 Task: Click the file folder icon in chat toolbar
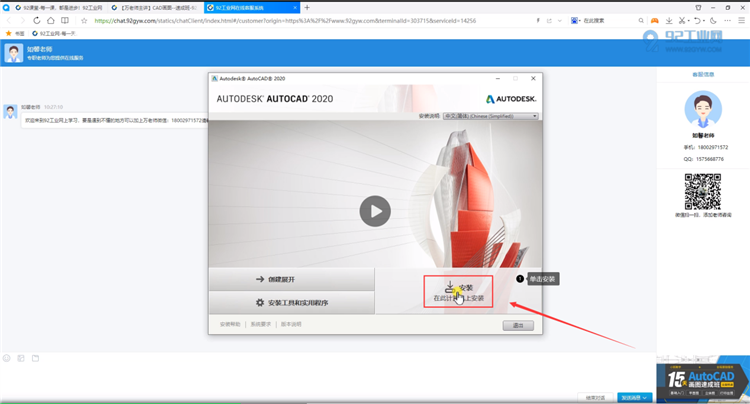coord(35,358)
